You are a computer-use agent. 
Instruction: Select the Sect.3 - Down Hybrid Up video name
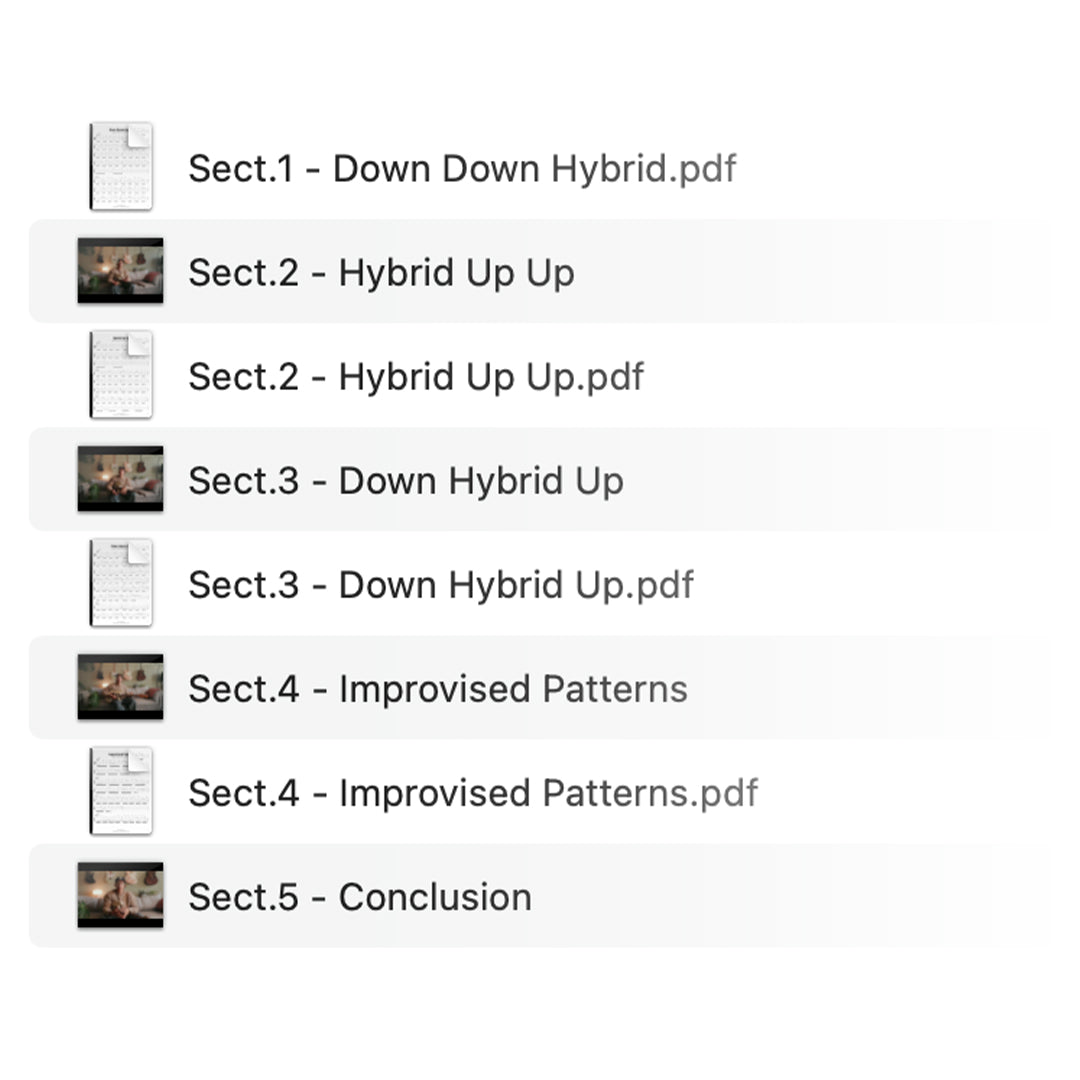tap(406, 481)
